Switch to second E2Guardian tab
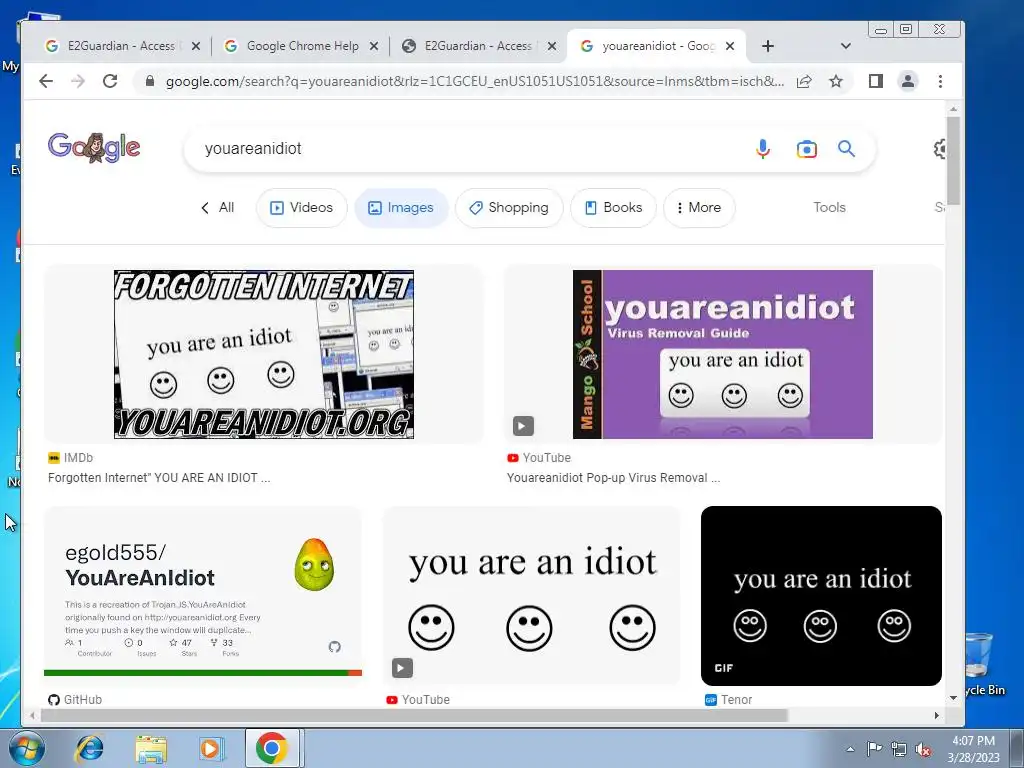This screenshot has height=768, width=1024. (478, 46)
